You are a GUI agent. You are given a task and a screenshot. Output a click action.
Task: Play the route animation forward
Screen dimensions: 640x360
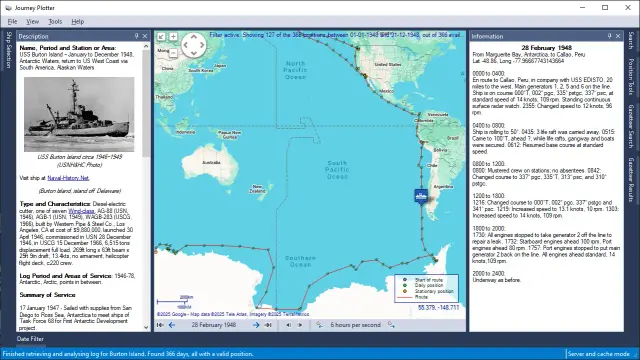(x=300, y=325)
